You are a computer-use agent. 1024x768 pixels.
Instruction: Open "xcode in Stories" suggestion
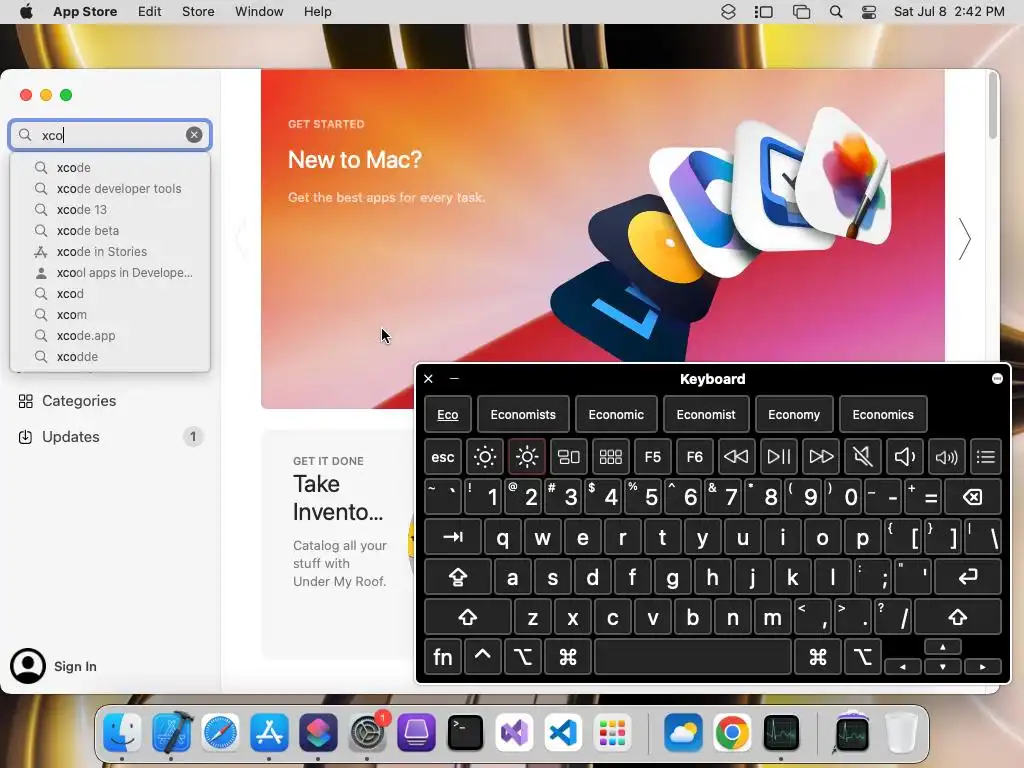tap(110, 251)
